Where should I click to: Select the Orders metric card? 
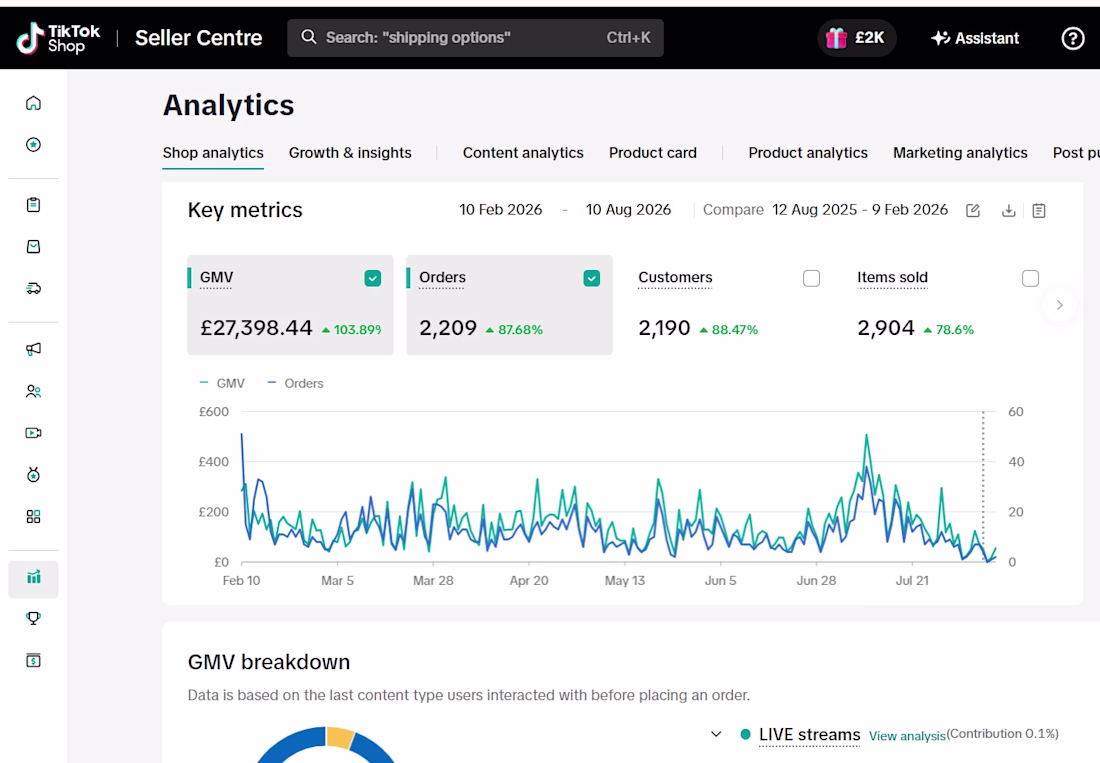pyautogui.click(x=509, y=305)
